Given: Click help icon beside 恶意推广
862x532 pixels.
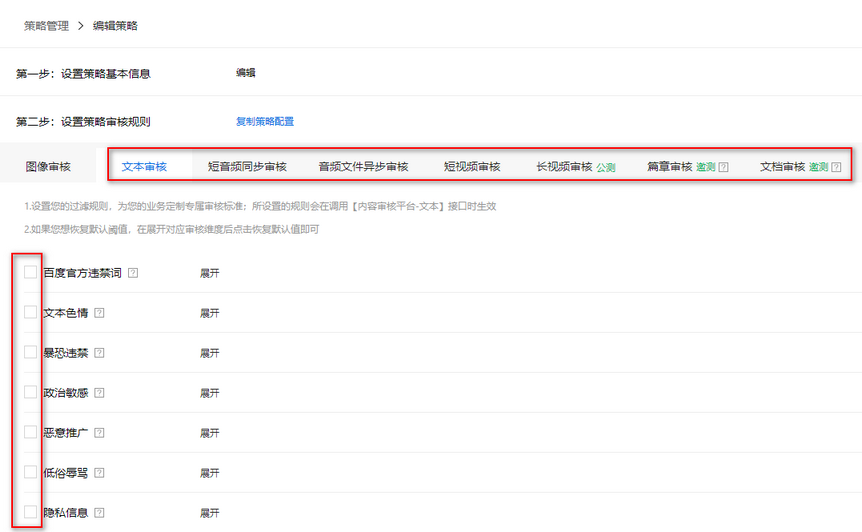Looking at the screenshot, I should point(99,433).
